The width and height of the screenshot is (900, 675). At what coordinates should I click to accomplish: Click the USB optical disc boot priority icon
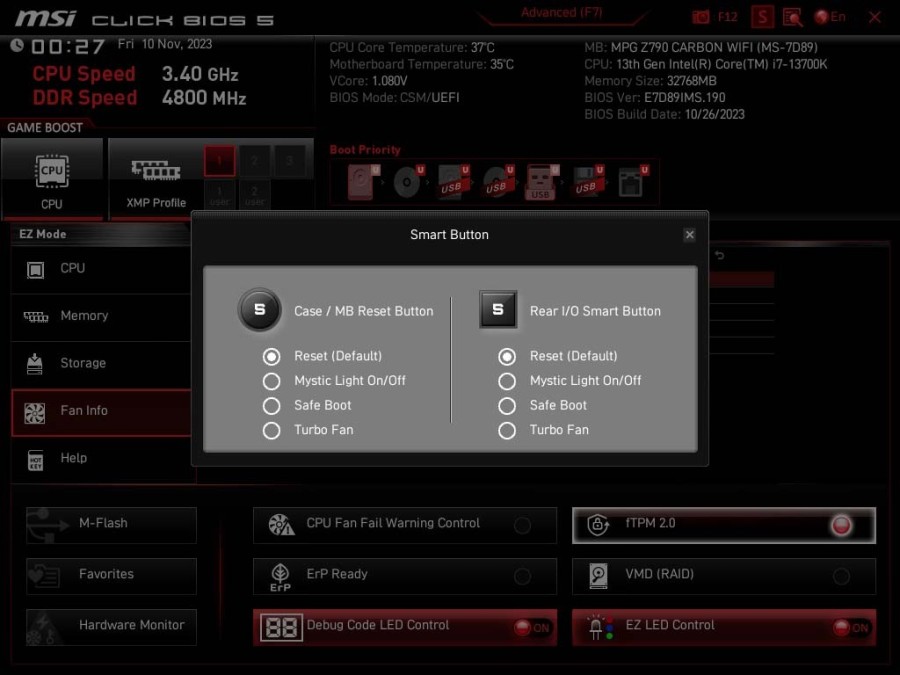point(497,183)
